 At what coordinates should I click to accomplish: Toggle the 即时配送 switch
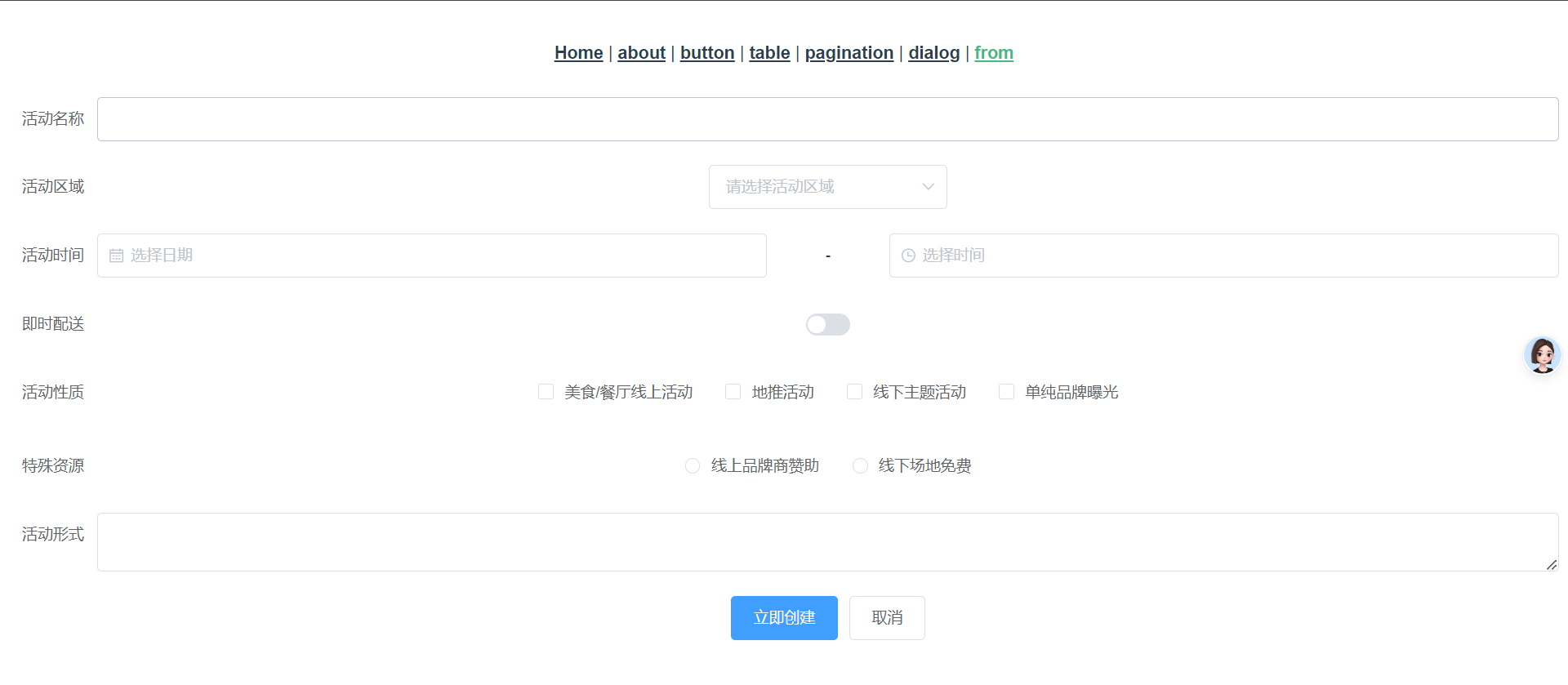(827, 325)
